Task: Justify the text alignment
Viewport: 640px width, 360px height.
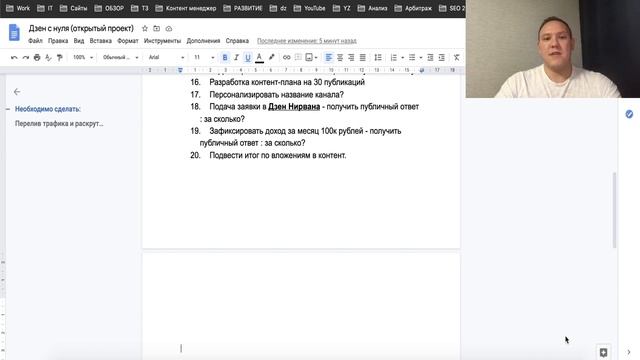Action: tap(362, 58)
